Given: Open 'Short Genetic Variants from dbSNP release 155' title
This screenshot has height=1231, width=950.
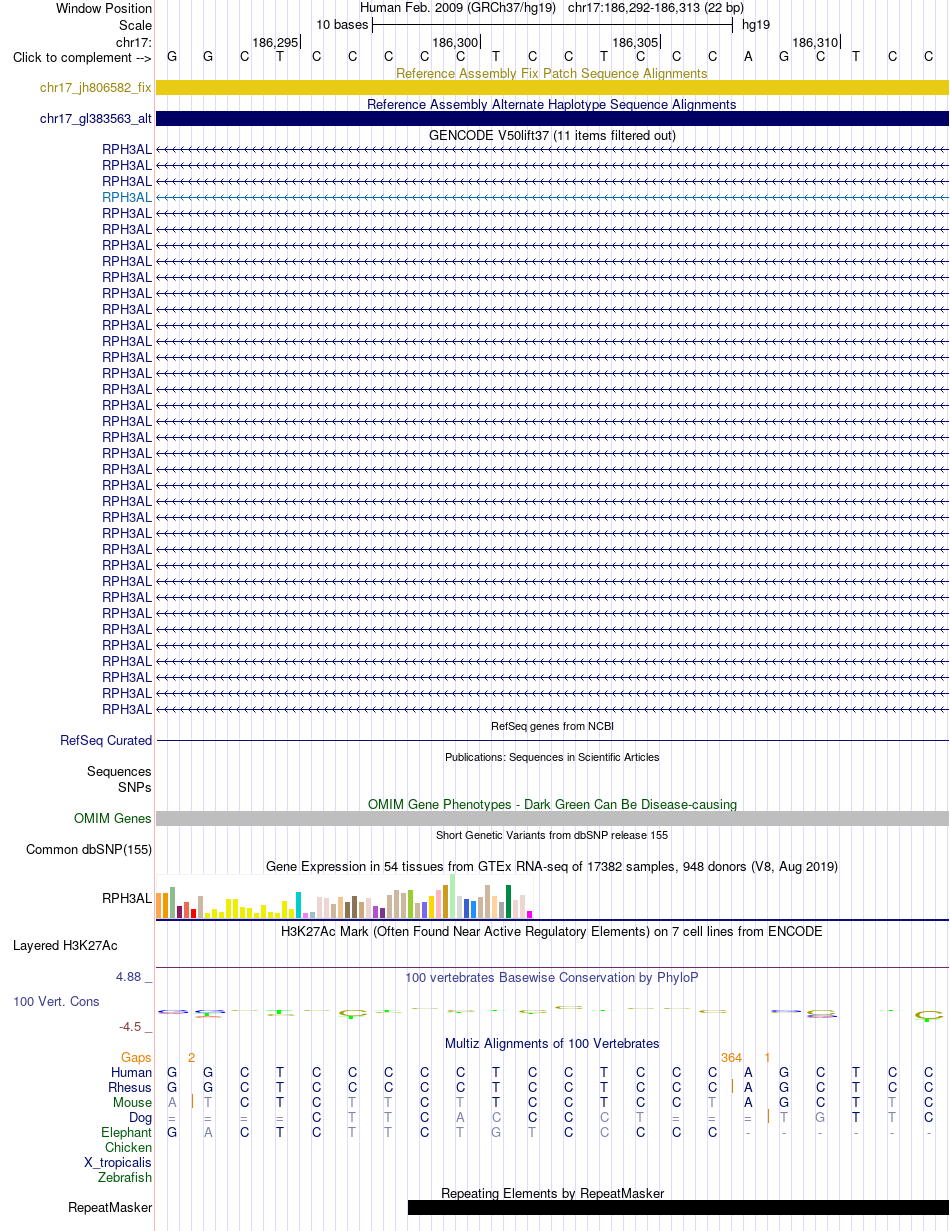Looking at the screenshot, I should tap(552, 835).
